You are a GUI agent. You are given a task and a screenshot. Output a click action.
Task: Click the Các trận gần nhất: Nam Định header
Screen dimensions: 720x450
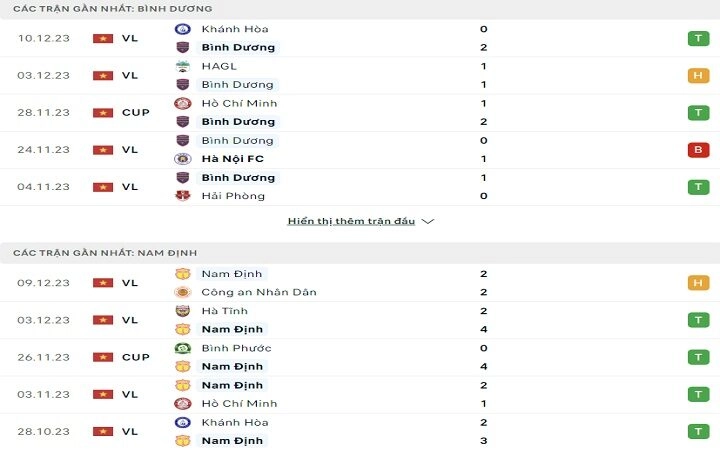click(x=105, y=253)
